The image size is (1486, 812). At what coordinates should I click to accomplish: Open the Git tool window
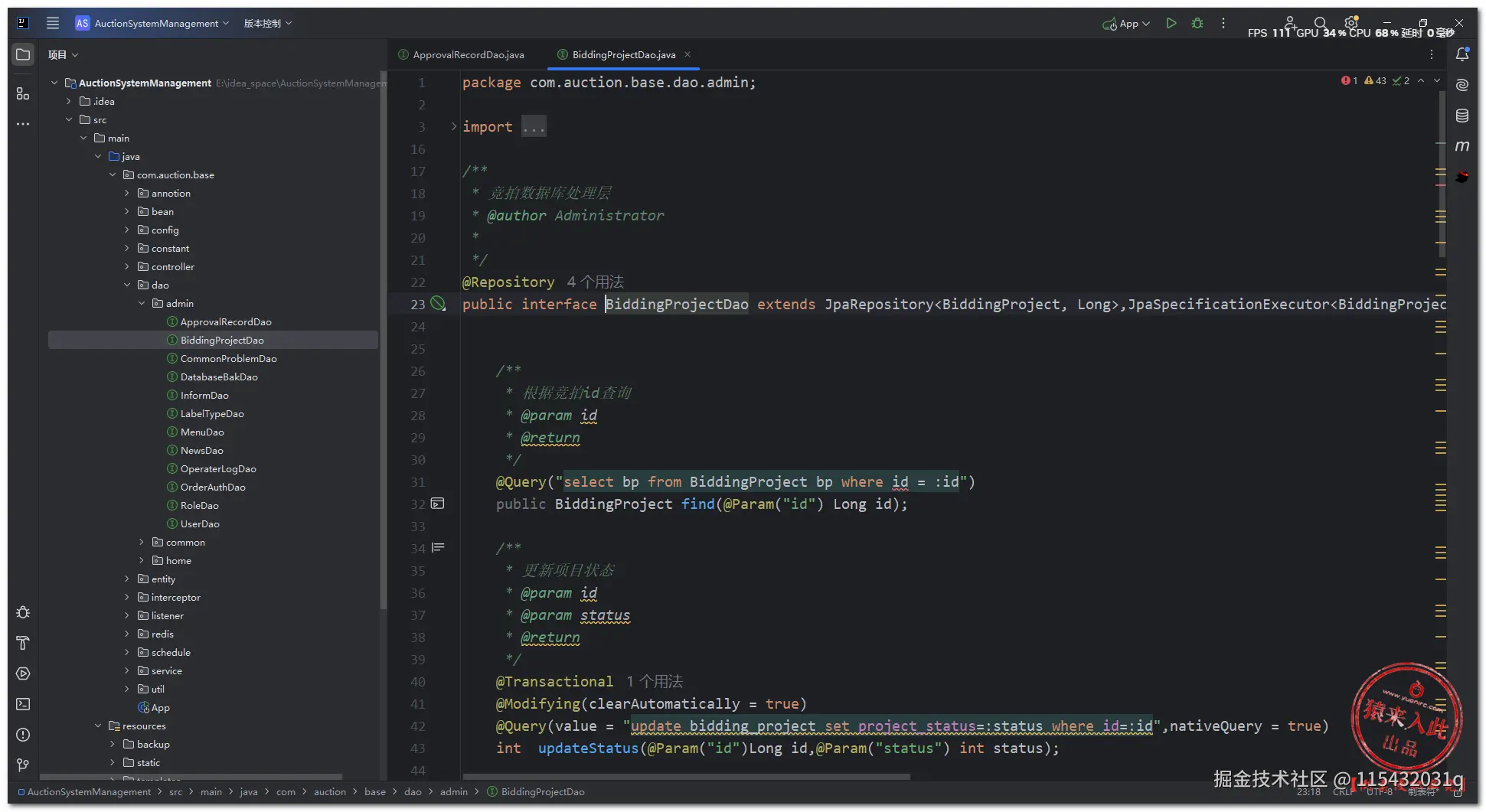23,765
